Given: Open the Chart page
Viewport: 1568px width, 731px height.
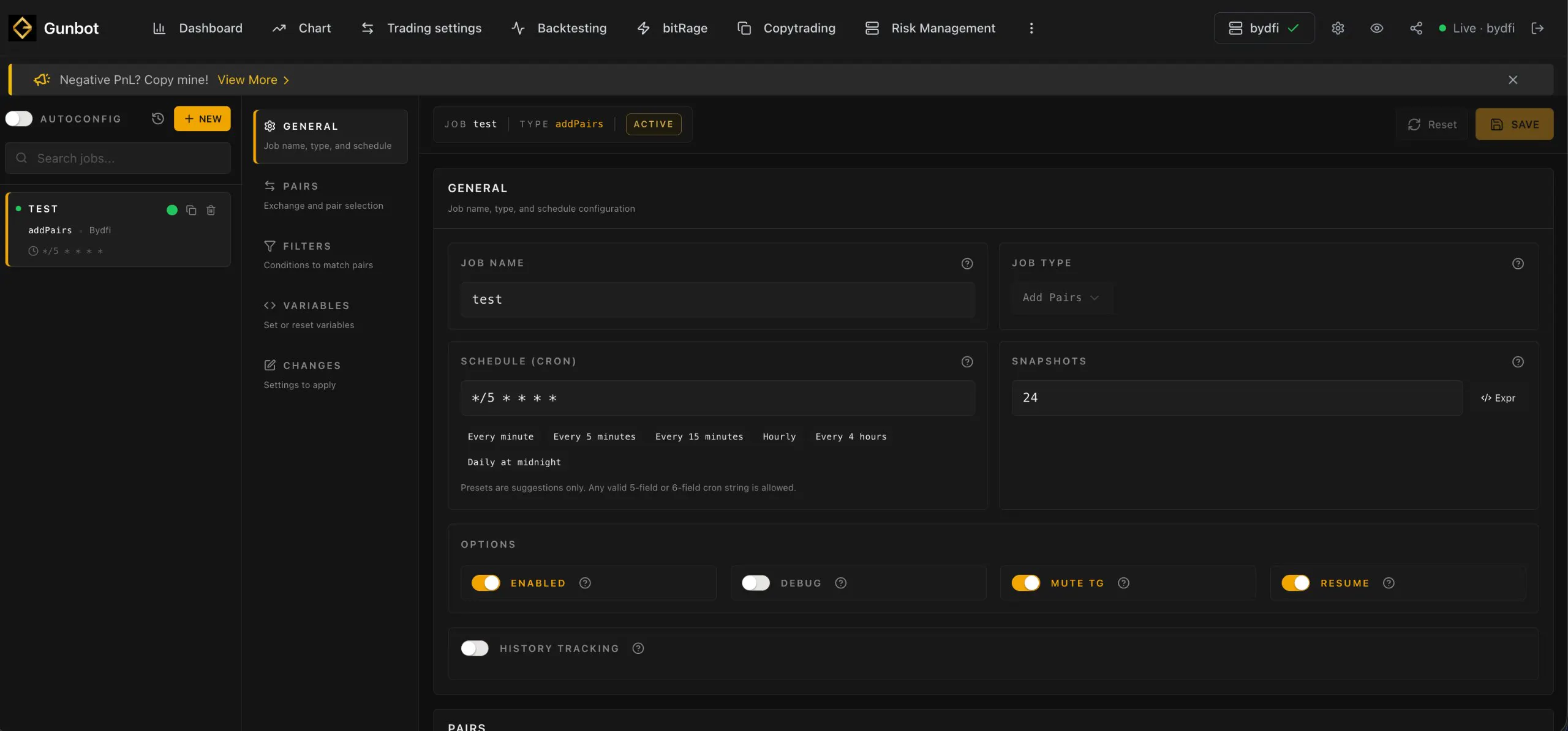Looking at the screenshot, I should point(302,28).
